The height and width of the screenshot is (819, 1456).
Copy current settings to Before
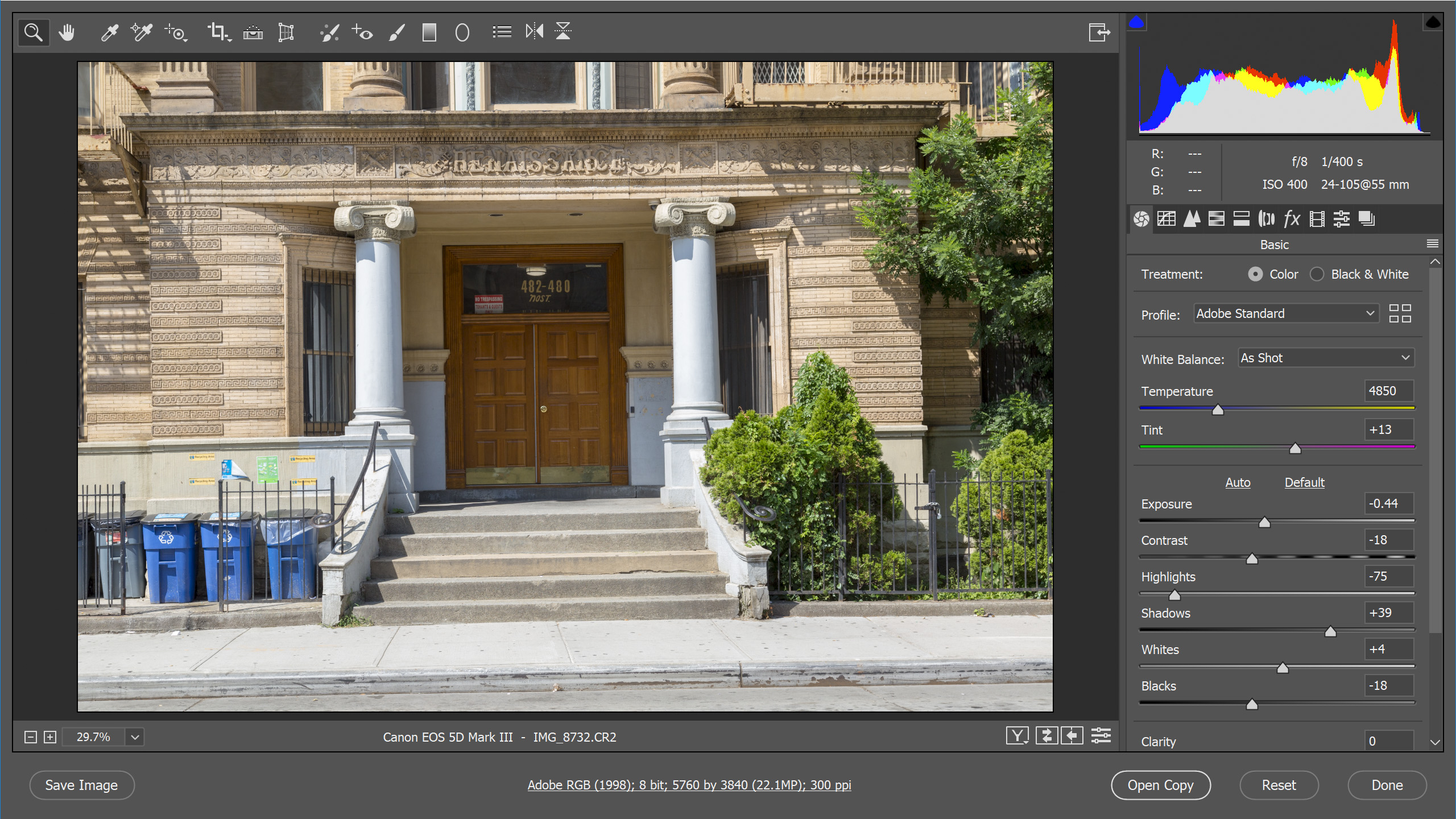click(1072, 735)
